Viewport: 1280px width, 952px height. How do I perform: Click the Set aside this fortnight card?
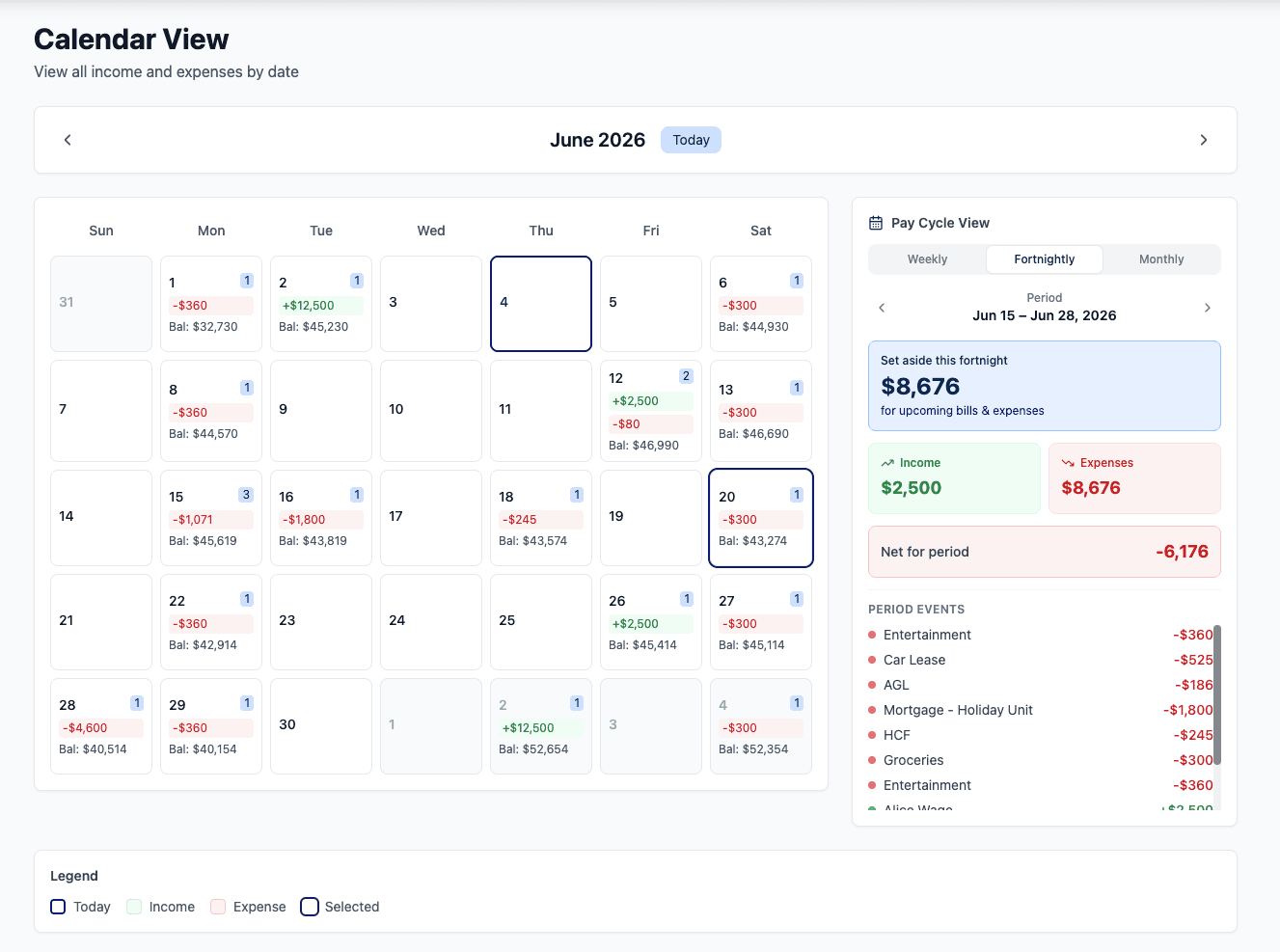(x=1045, y=386)
